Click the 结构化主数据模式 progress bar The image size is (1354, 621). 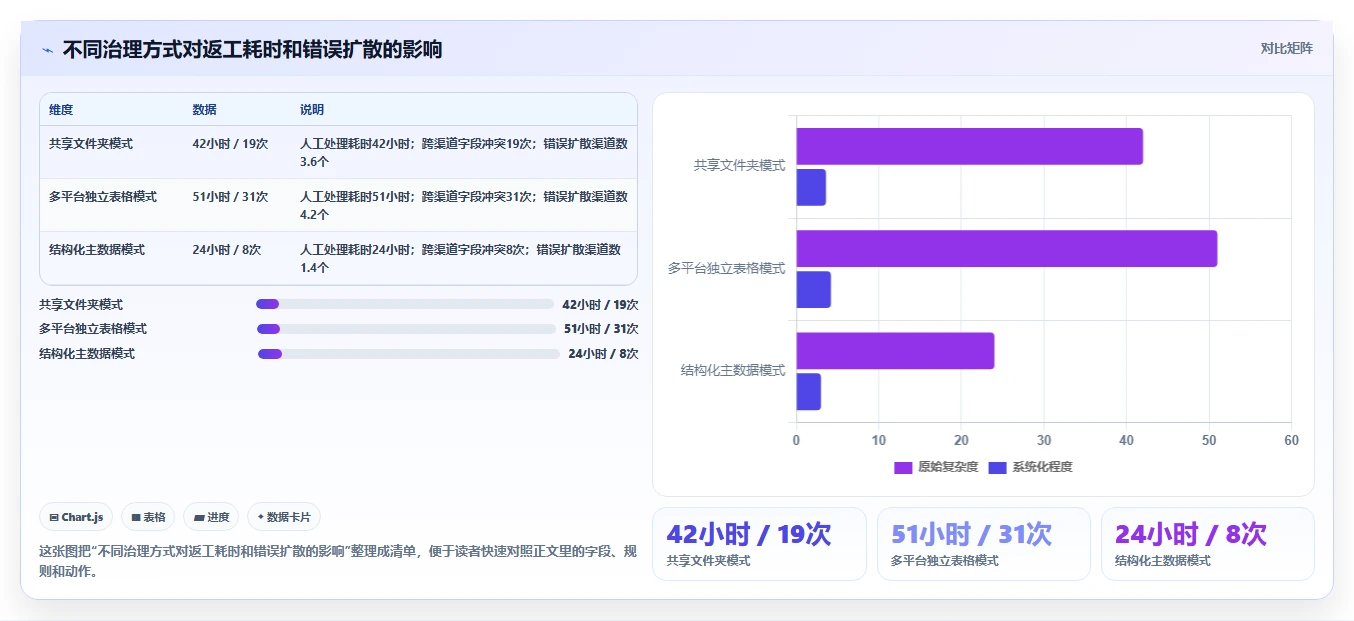pos(409,354)
